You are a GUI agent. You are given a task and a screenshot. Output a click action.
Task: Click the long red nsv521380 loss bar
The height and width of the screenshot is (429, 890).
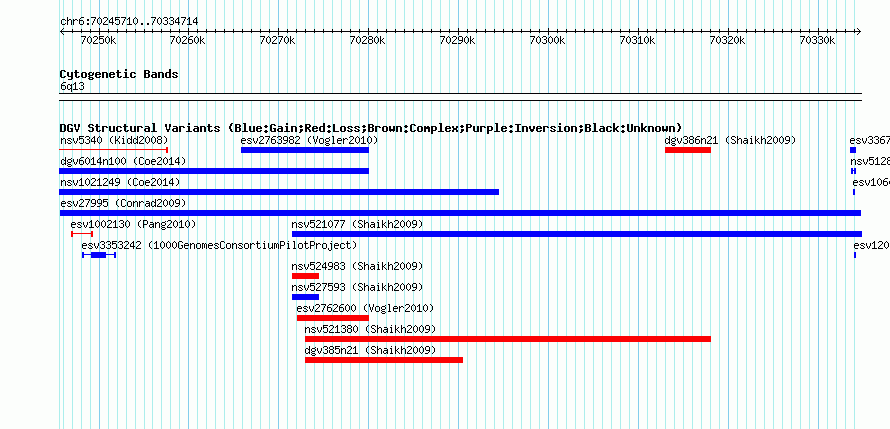(x=507, y=339)
